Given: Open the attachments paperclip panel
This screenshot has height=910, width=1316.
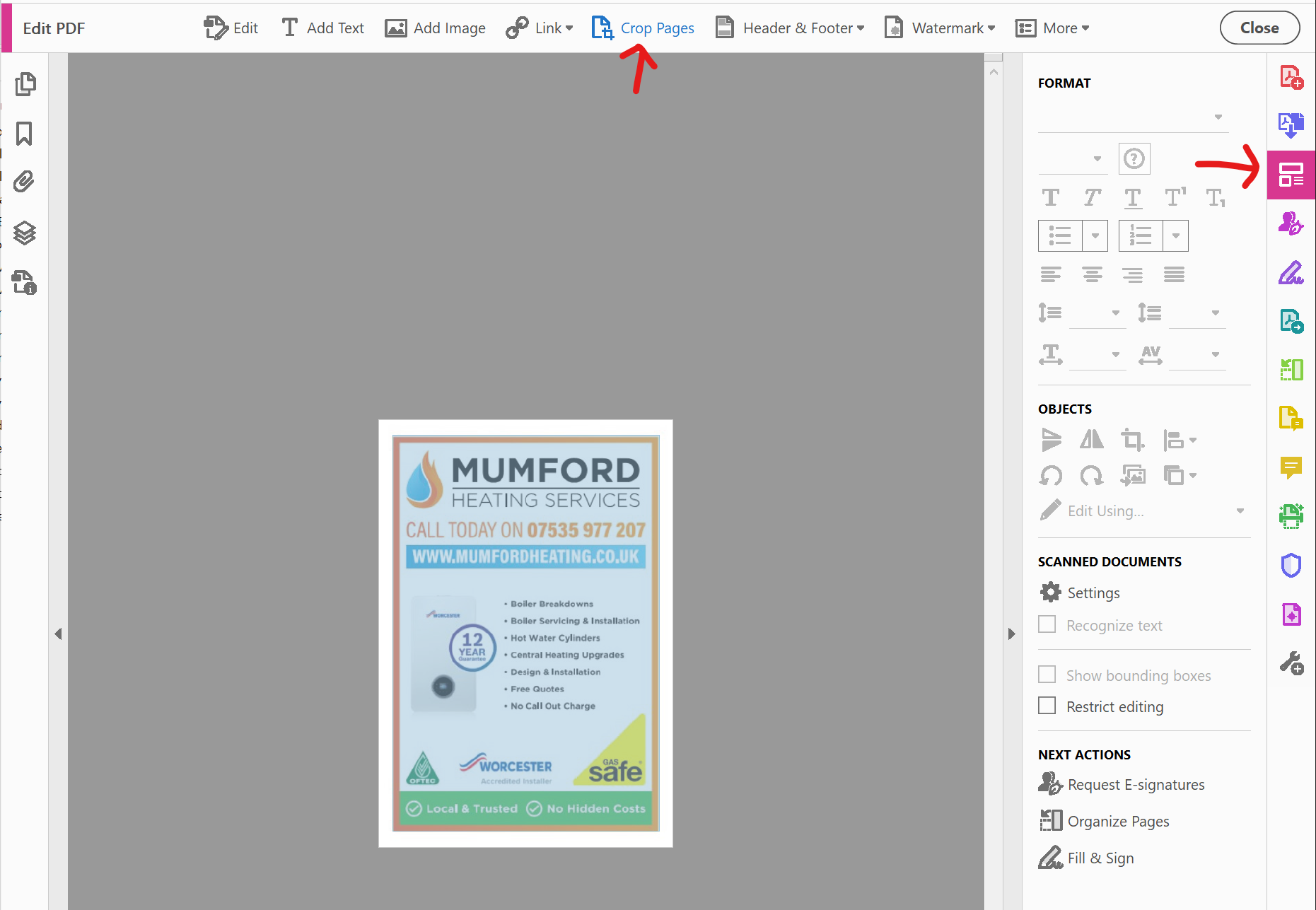Looking at the screenshot, I should point(24,182).
